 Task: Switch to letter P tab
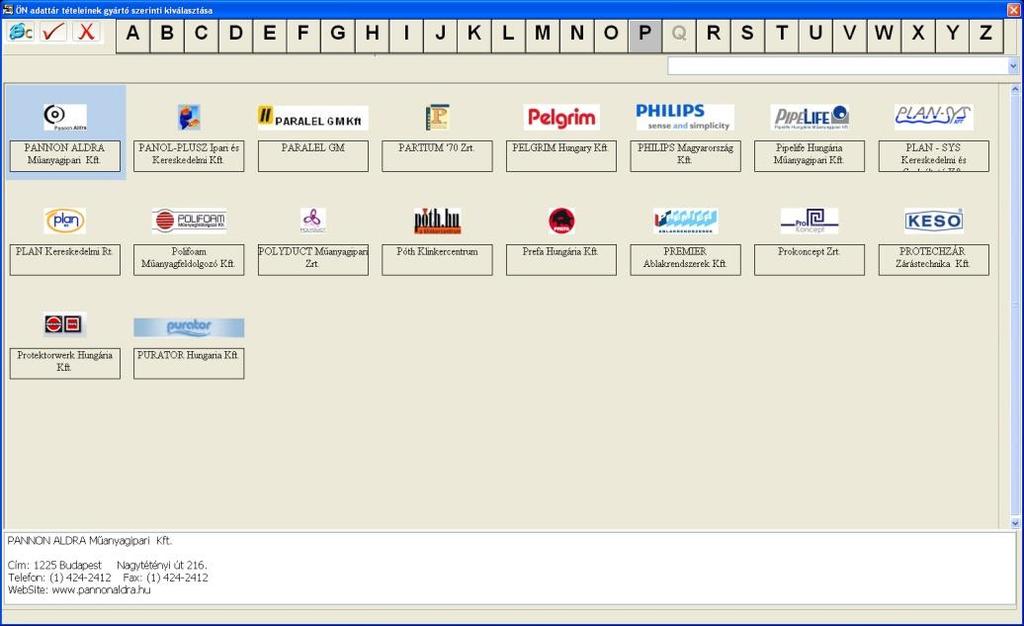[645, 33]
